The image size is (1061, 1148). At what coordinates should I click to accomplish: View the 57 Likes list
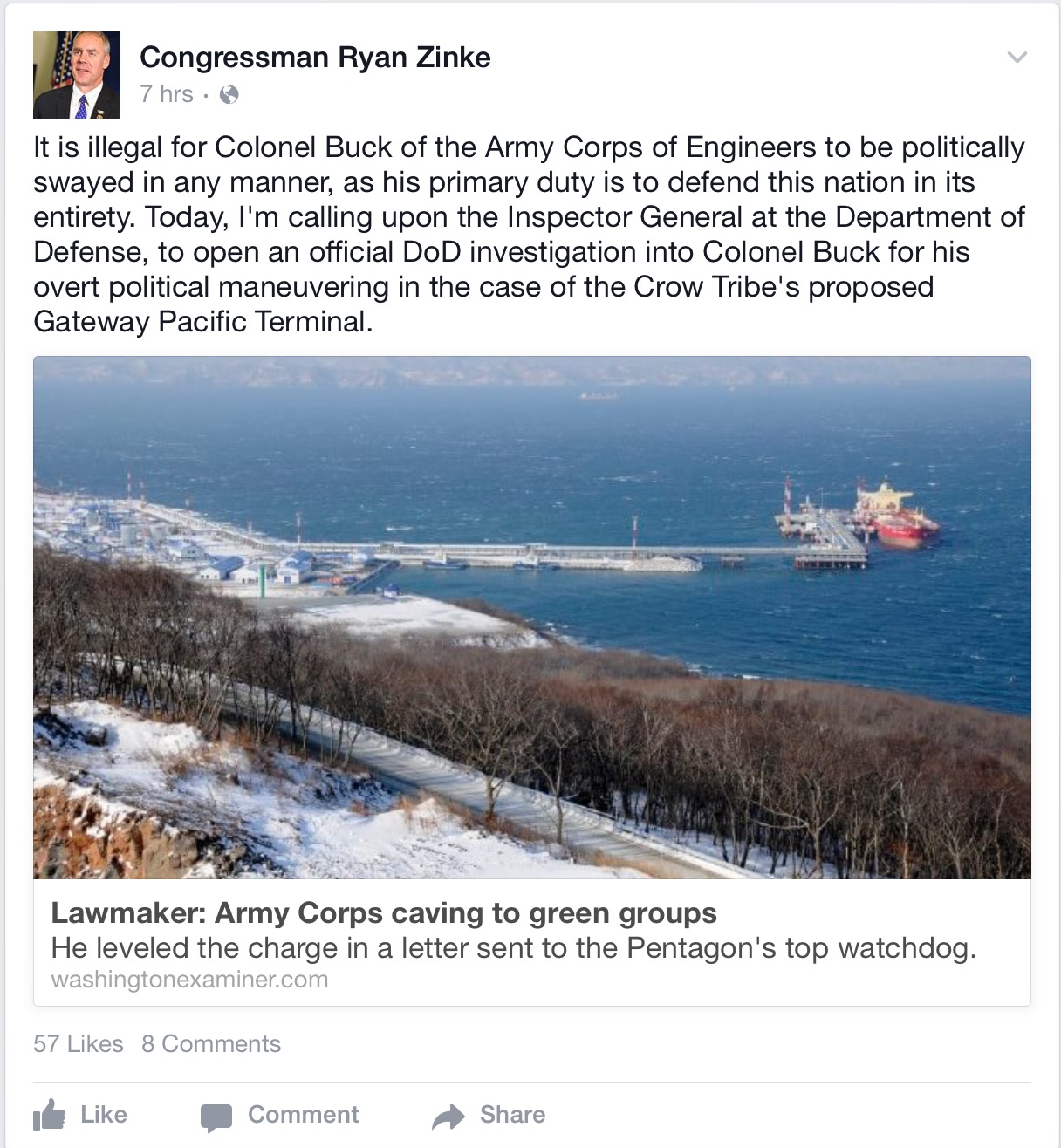pos(79,1044)
